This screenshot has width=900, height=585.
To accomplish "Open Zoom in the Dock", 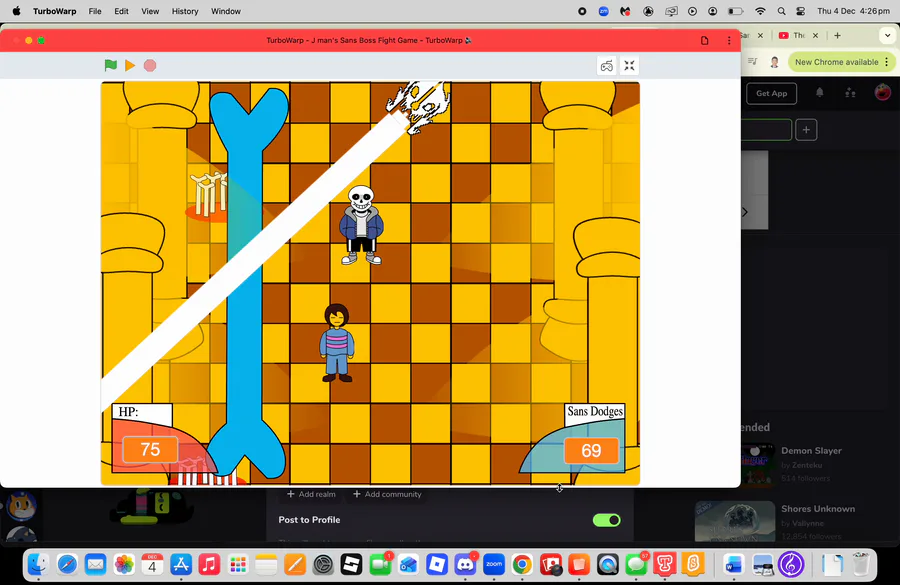I will point(494,565).
